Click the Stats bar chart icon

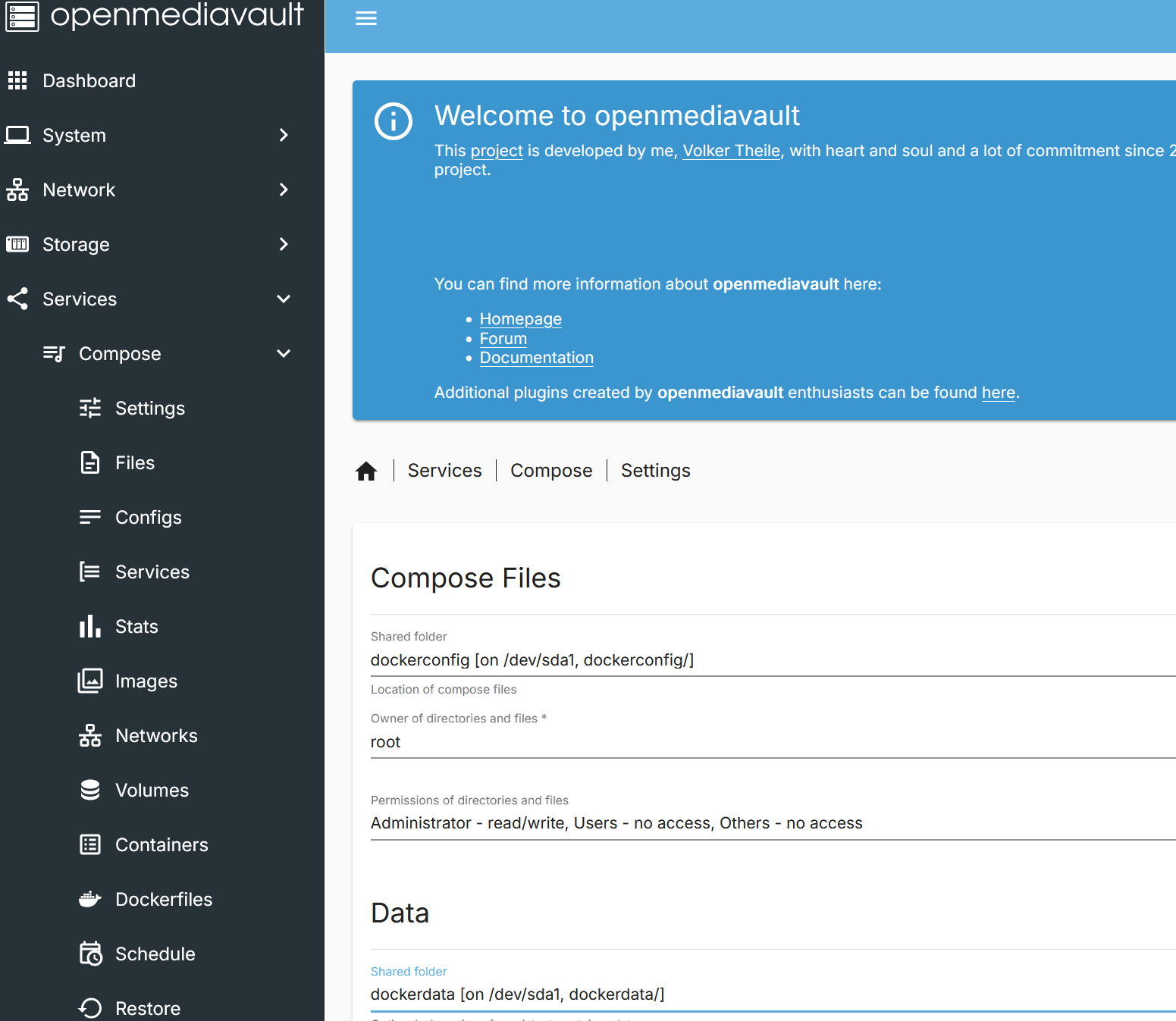tap(90, 626)
